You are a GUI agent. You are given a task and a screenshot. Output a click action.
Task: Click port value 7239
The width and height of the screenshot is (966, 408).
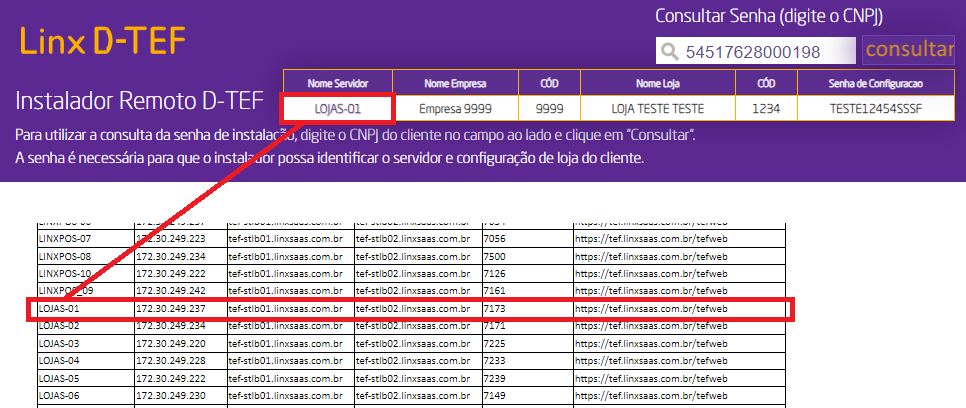(x=495, y=378)
